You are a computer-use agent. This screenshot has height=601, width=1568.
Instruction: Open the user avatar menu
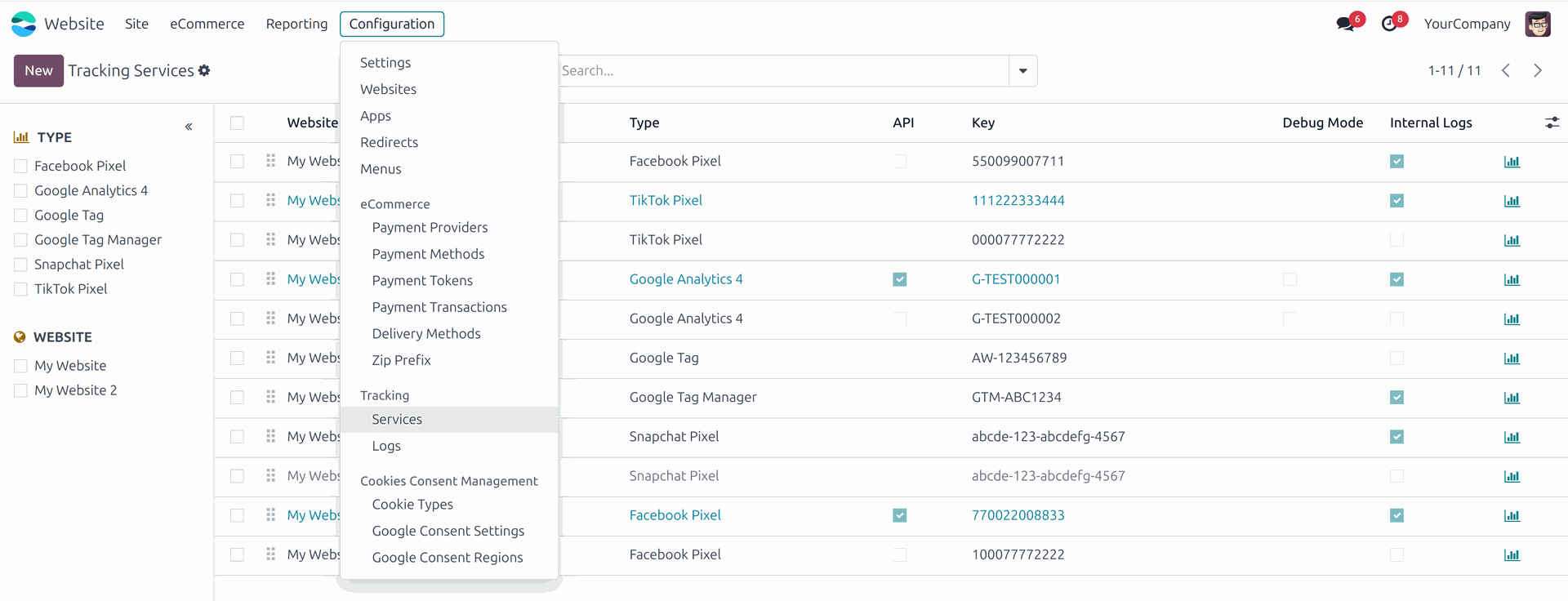[1538, 24]
